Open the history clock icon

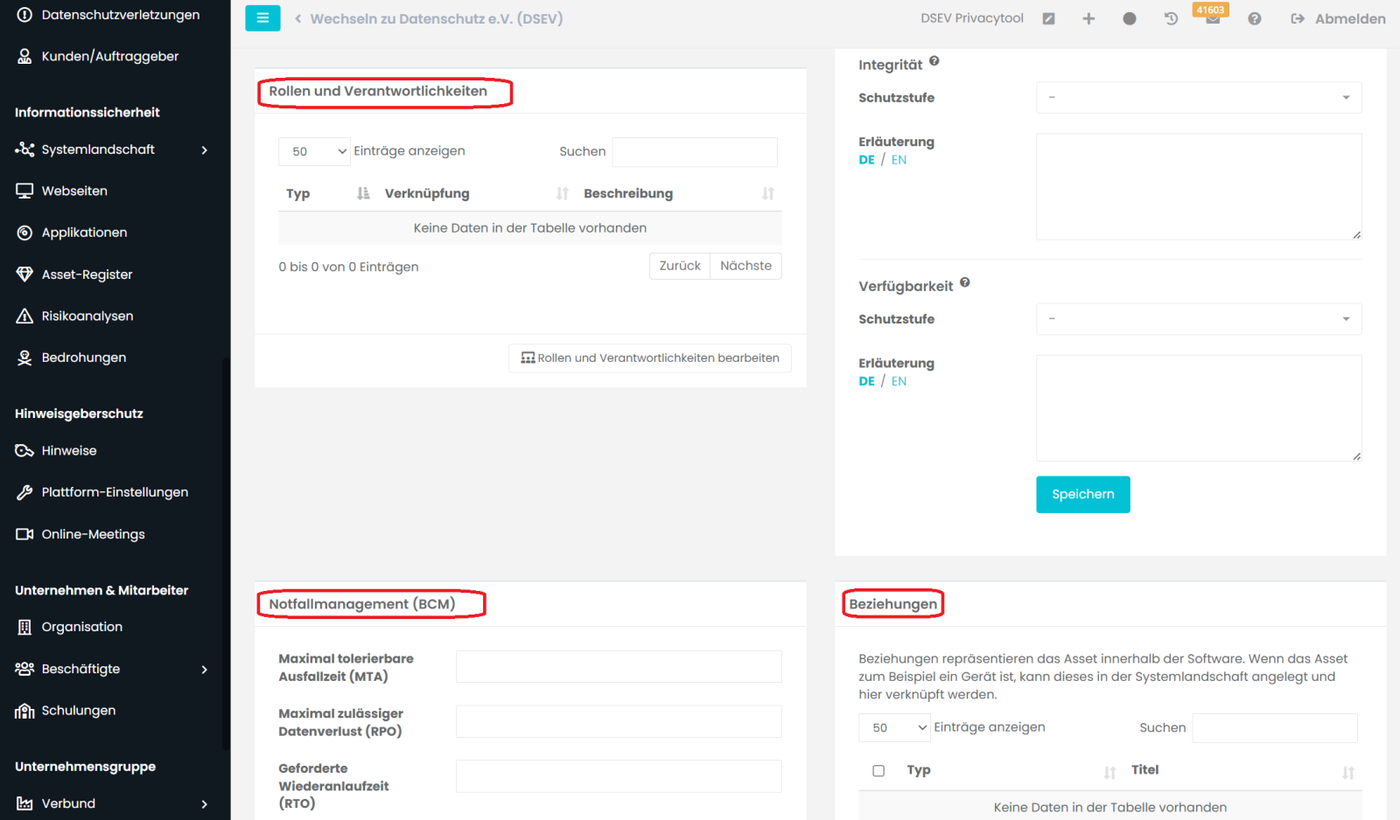click(x=1171, y=19)
